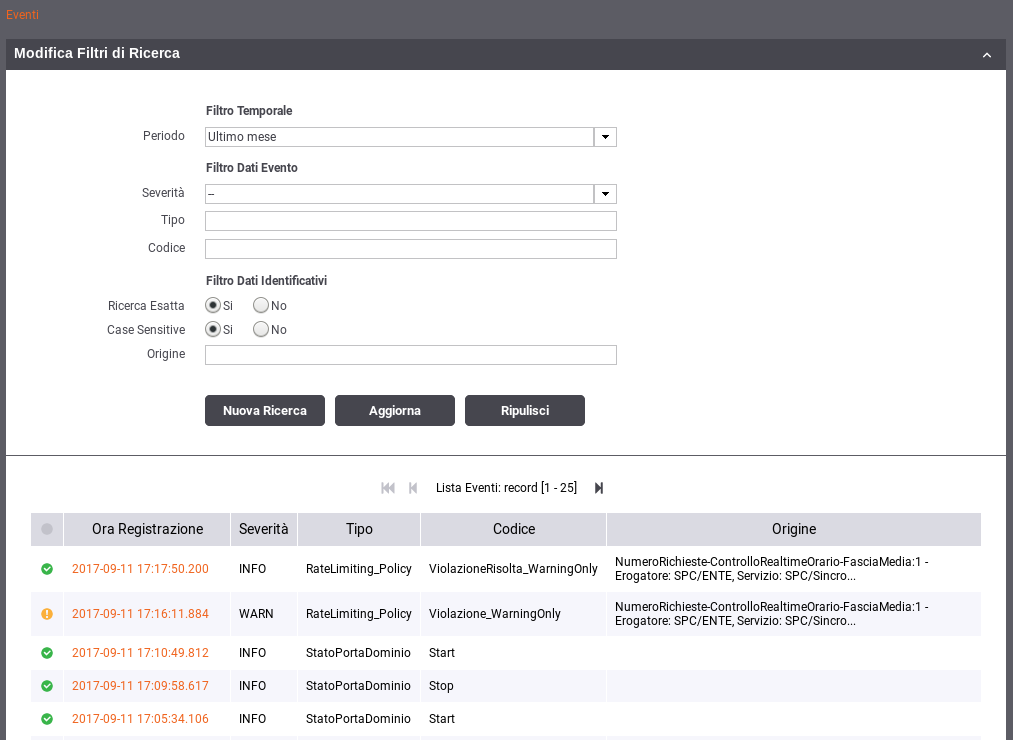1013x740 pixels.
Task: Open the Severità dropdown arrow
Action: click(605, 194)
